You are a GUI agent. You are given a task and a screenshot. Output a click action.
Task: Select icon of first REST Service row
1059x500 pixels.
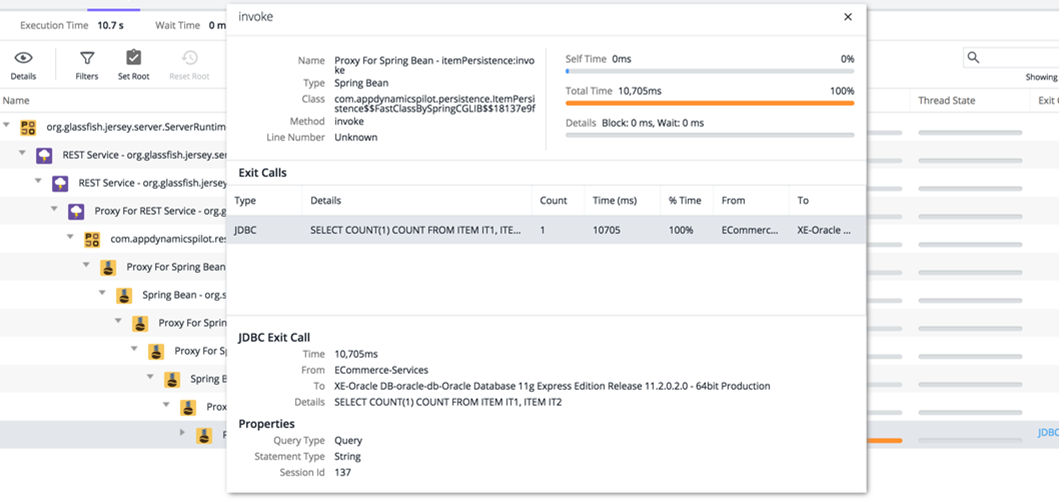(44, 155)
